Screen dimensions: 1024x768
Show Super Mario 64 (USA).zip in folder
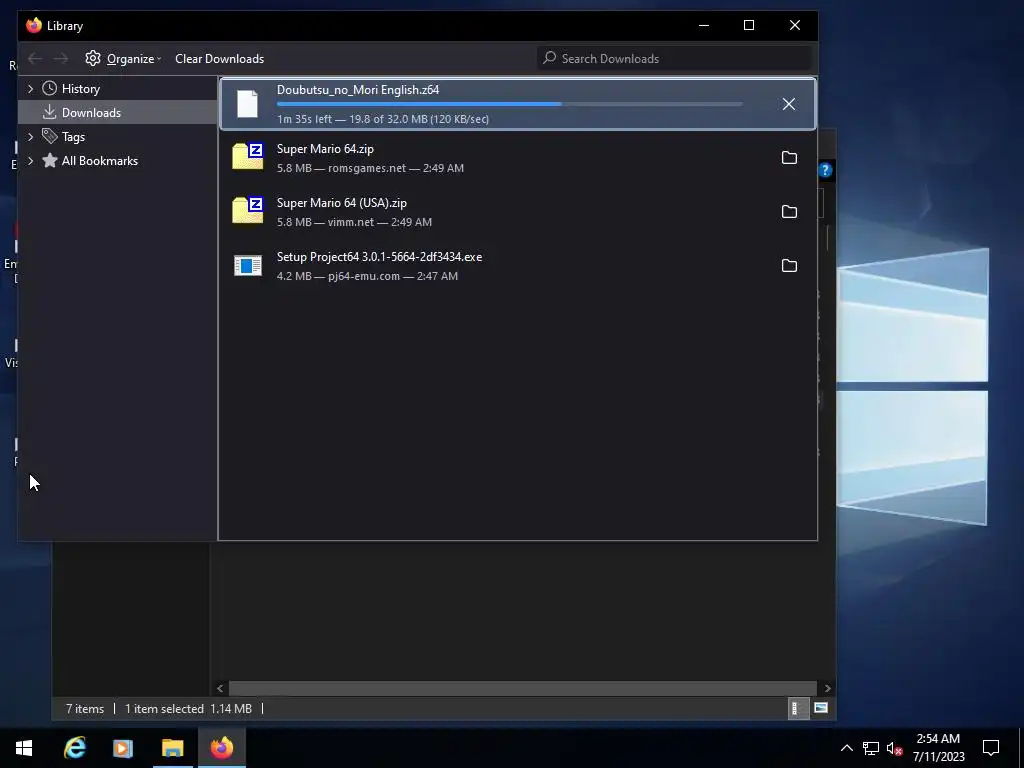click(789, 212)
